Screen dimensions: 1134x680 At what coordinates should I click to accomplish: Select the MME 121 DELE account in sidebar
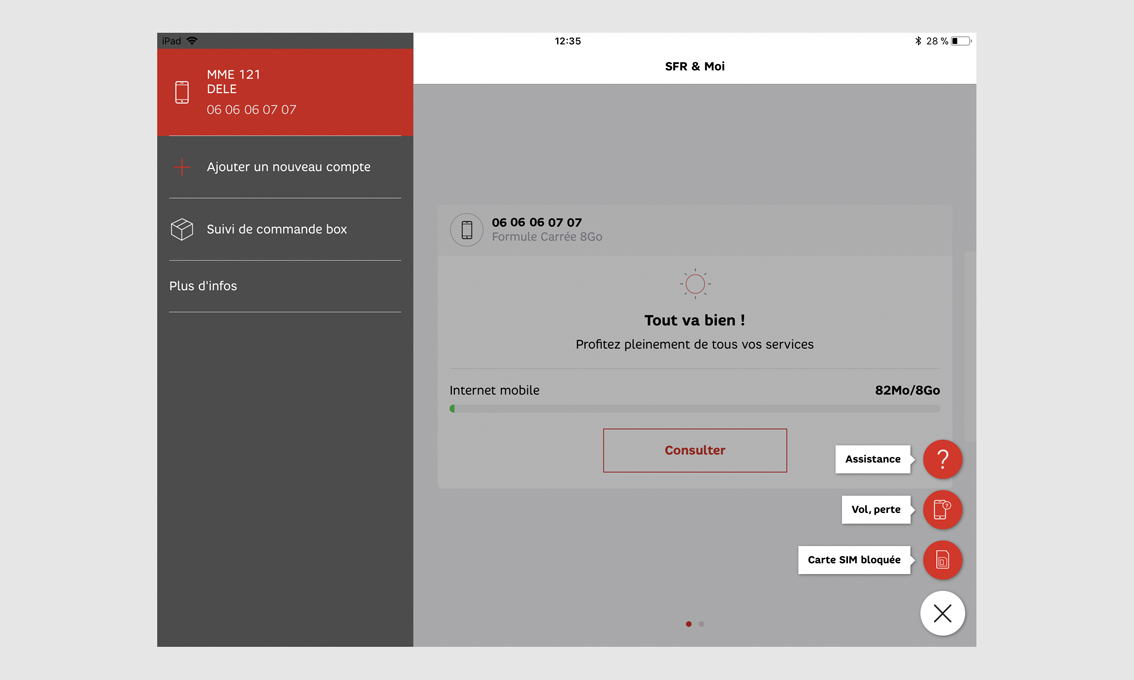285,92
